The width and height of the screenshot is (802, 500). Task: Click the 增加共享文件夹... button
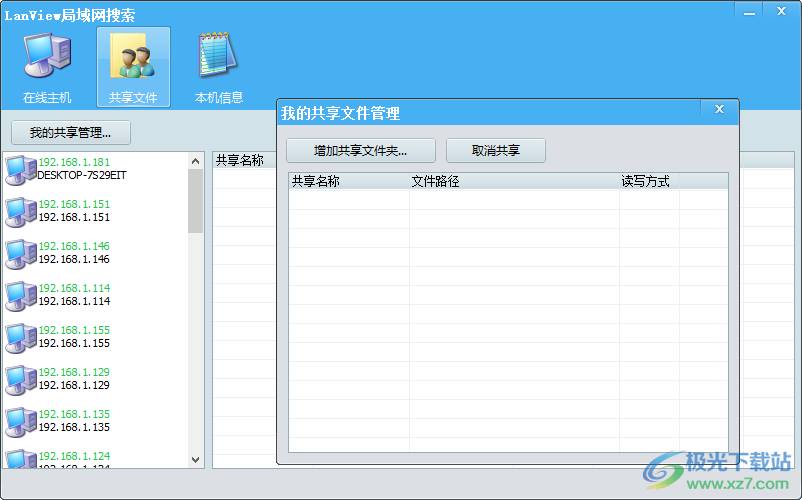pyautogui.click(x=361, y=150)
